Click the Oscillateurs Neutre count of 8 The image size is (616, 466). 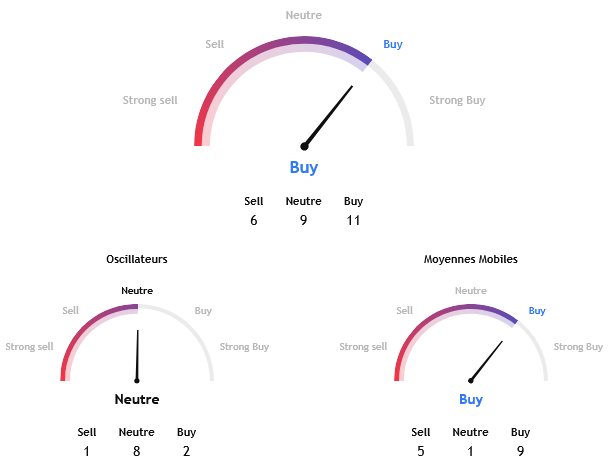pyautogui.click(x=137, y=452)
